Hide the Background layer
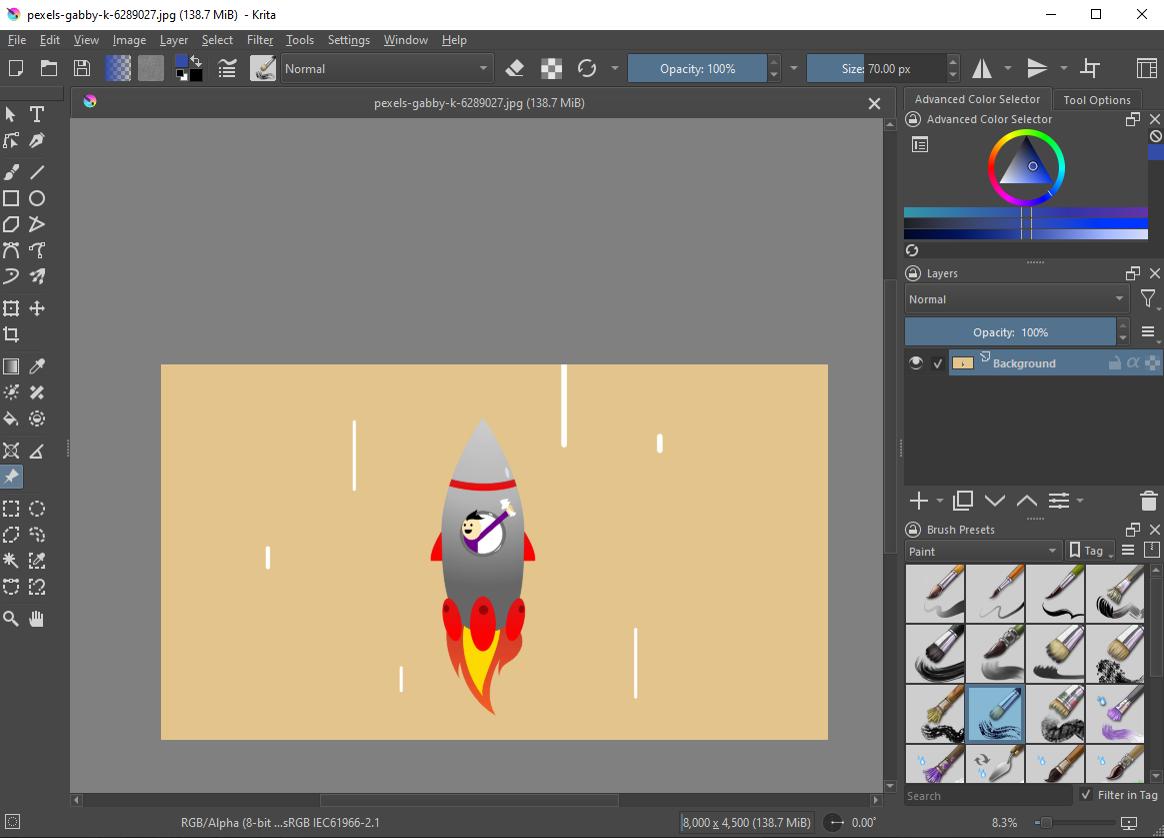This screenshot has height=838, width=1164. (916, 363)
